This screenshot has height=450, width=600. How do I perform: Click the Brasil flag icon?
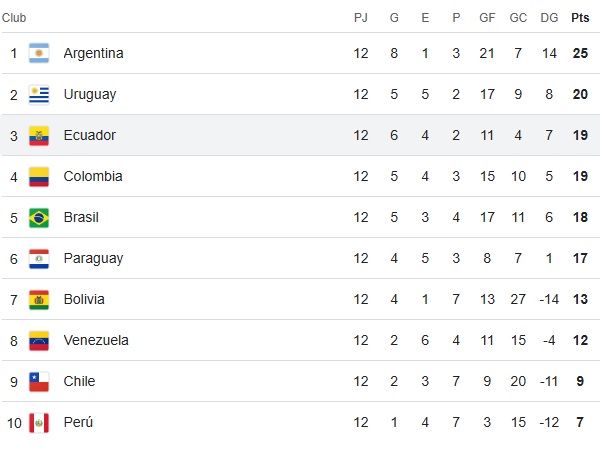pos(39,217)
